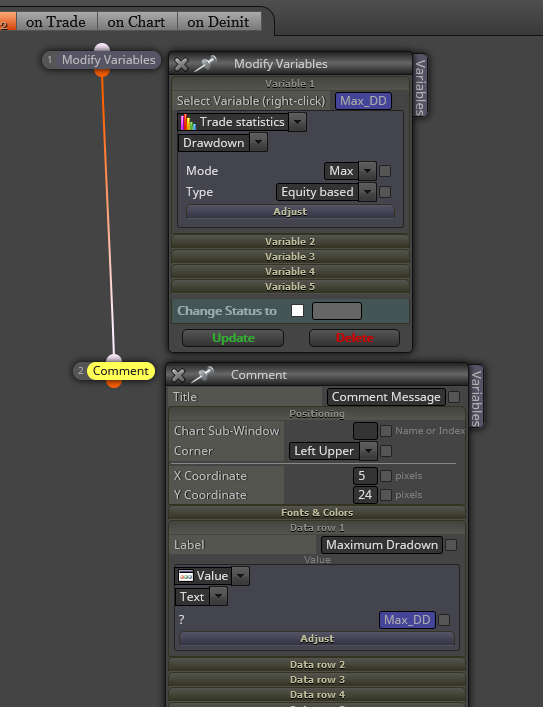Viewport: 544px width, 707px height.
Task: Expand the Variable 4 section
Action: [290, 271]
